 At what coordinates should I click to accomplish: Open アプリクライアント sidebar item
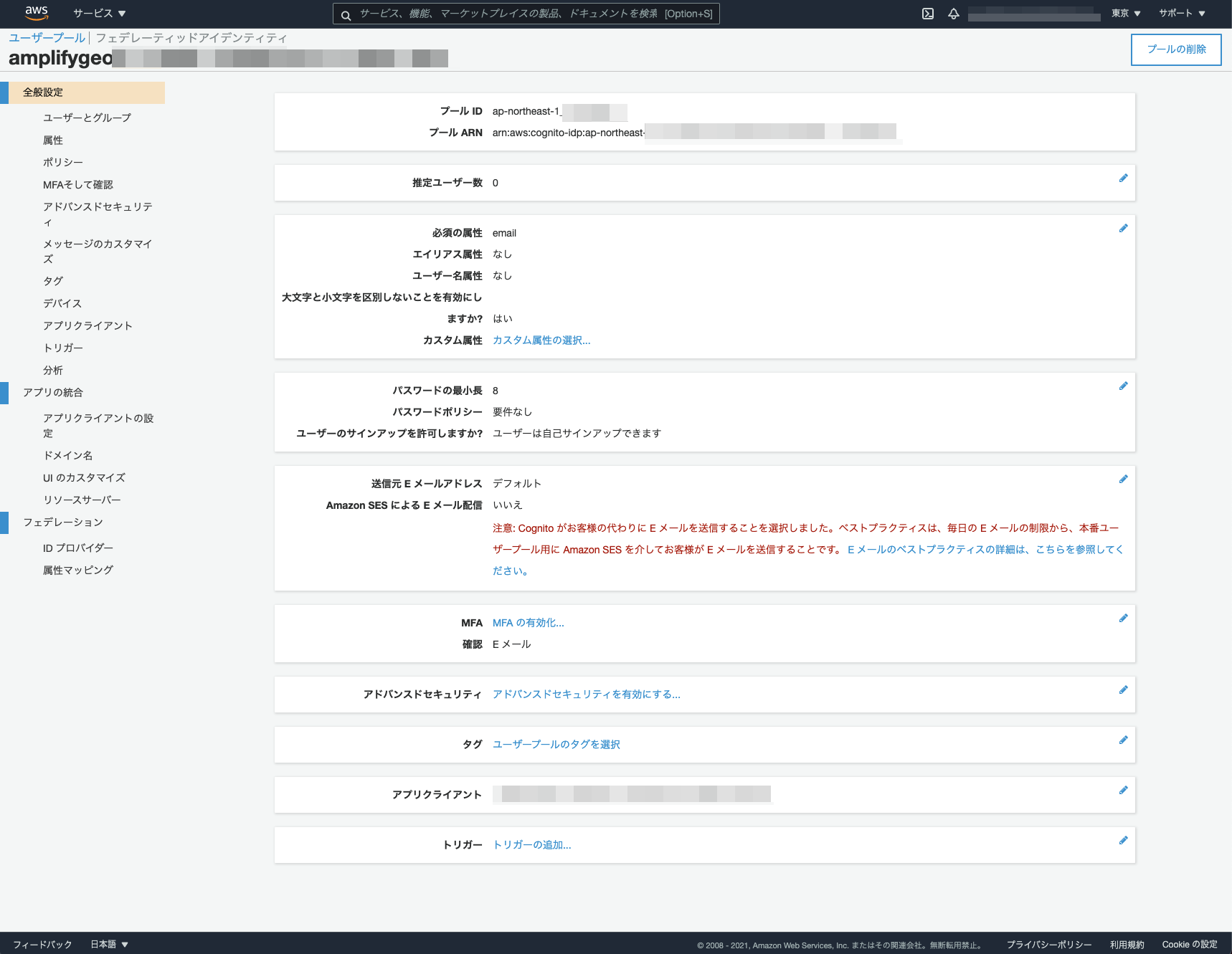88,325
